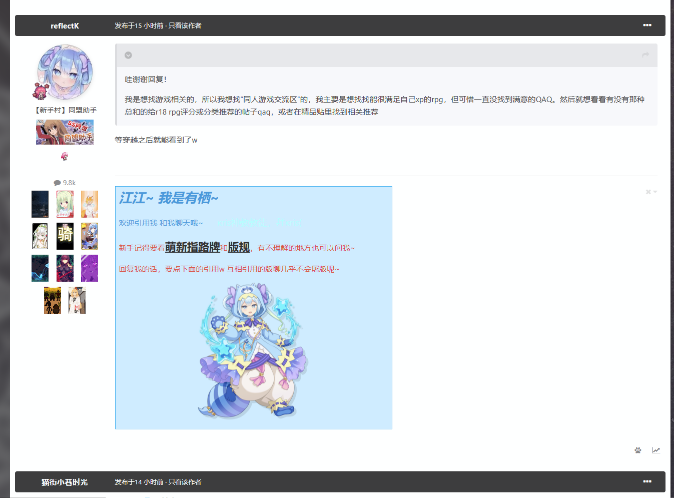
Task: Click the blue hooded chibi character signature image
Action: click(x=253, y=350)
